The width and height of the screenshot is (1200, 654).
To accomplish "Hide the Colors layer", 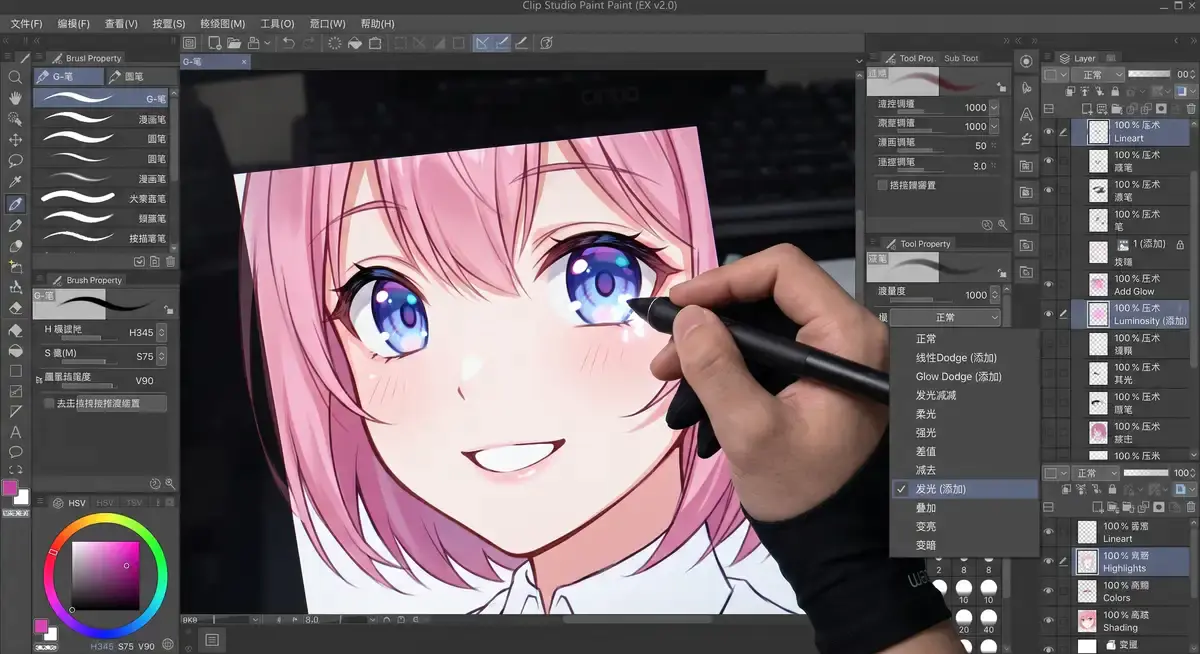I will [x=1049, y=591].
